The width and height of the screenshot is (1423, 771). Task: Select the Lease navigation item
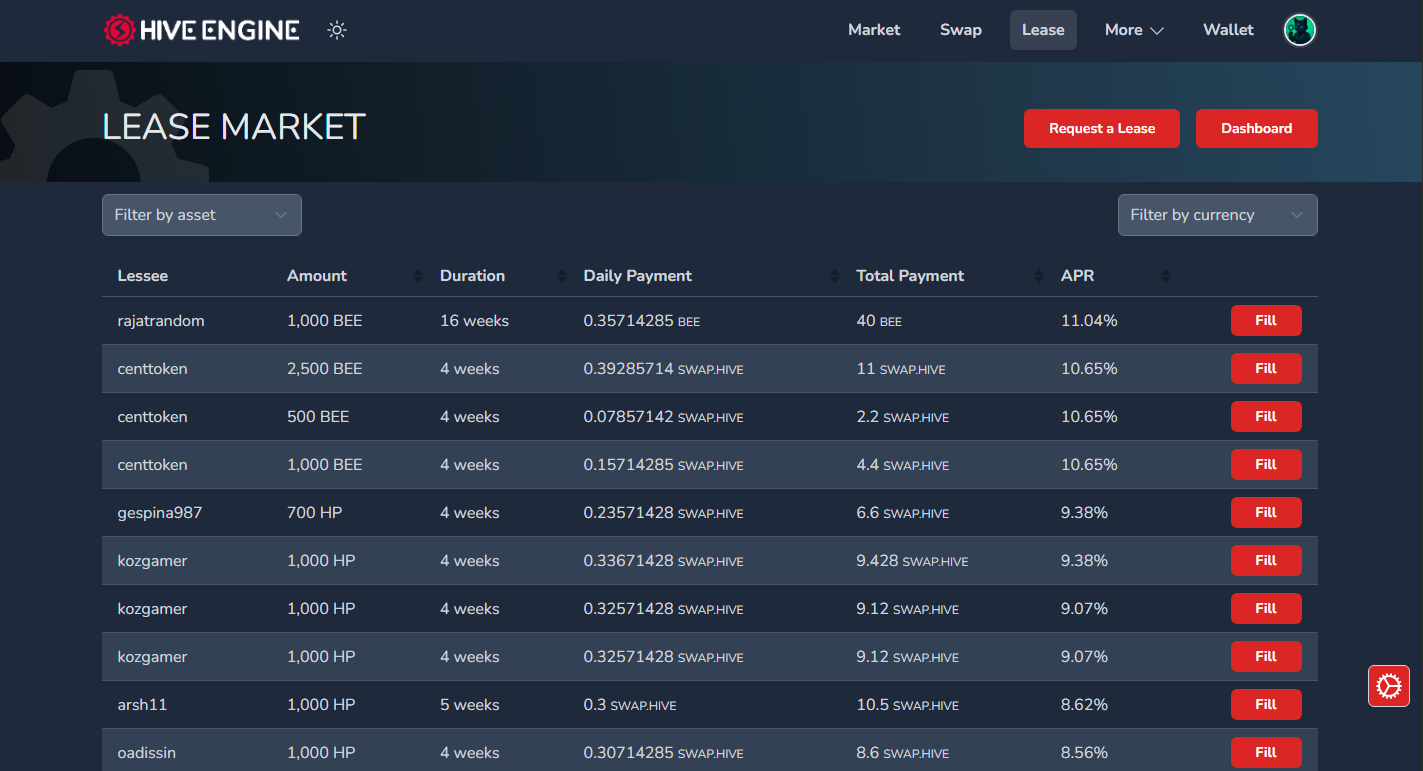click(x=1043, y=30)
